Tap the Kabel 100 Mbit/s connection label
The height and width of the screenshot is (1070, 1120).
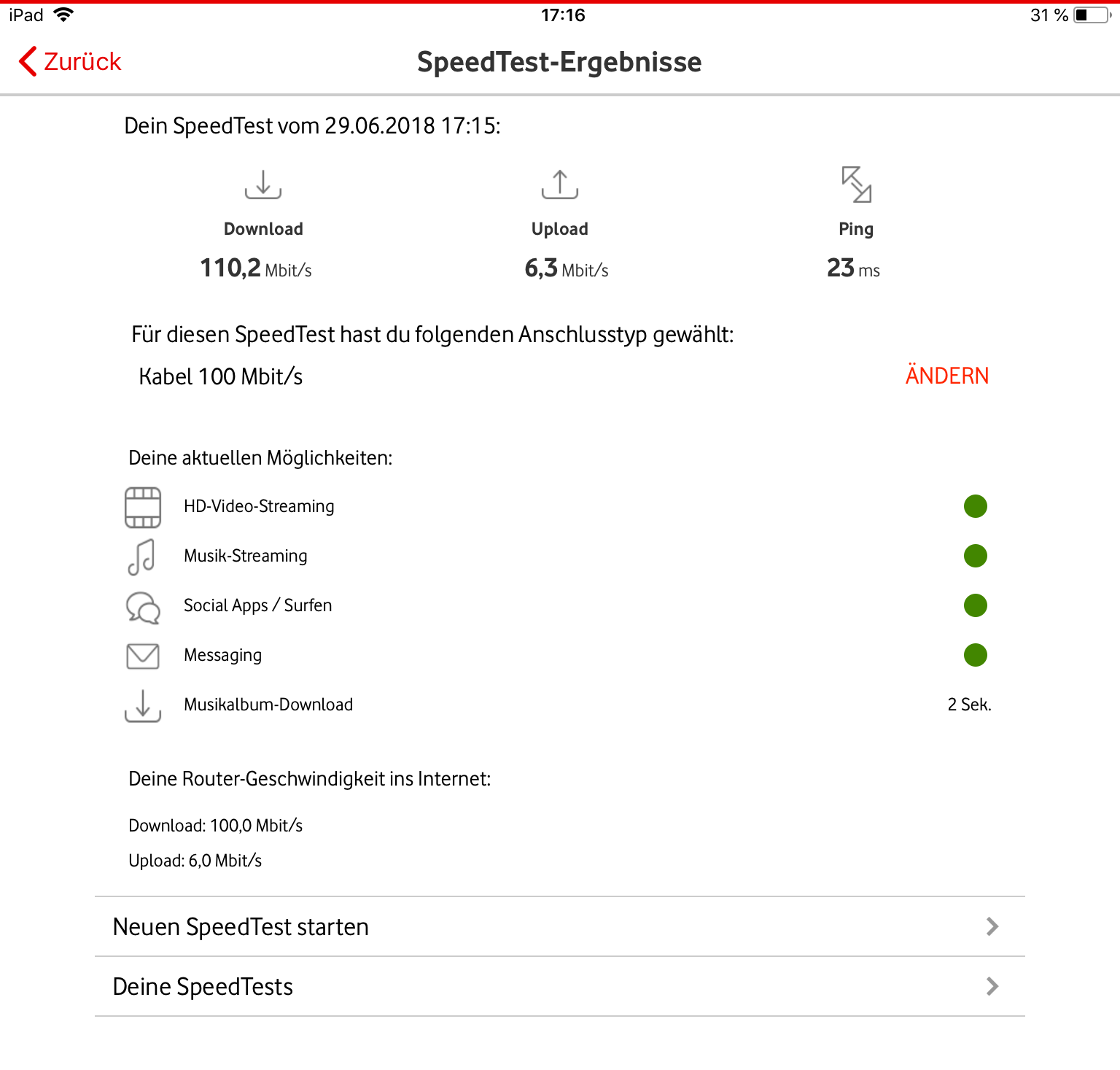click(x=220, y=376)
